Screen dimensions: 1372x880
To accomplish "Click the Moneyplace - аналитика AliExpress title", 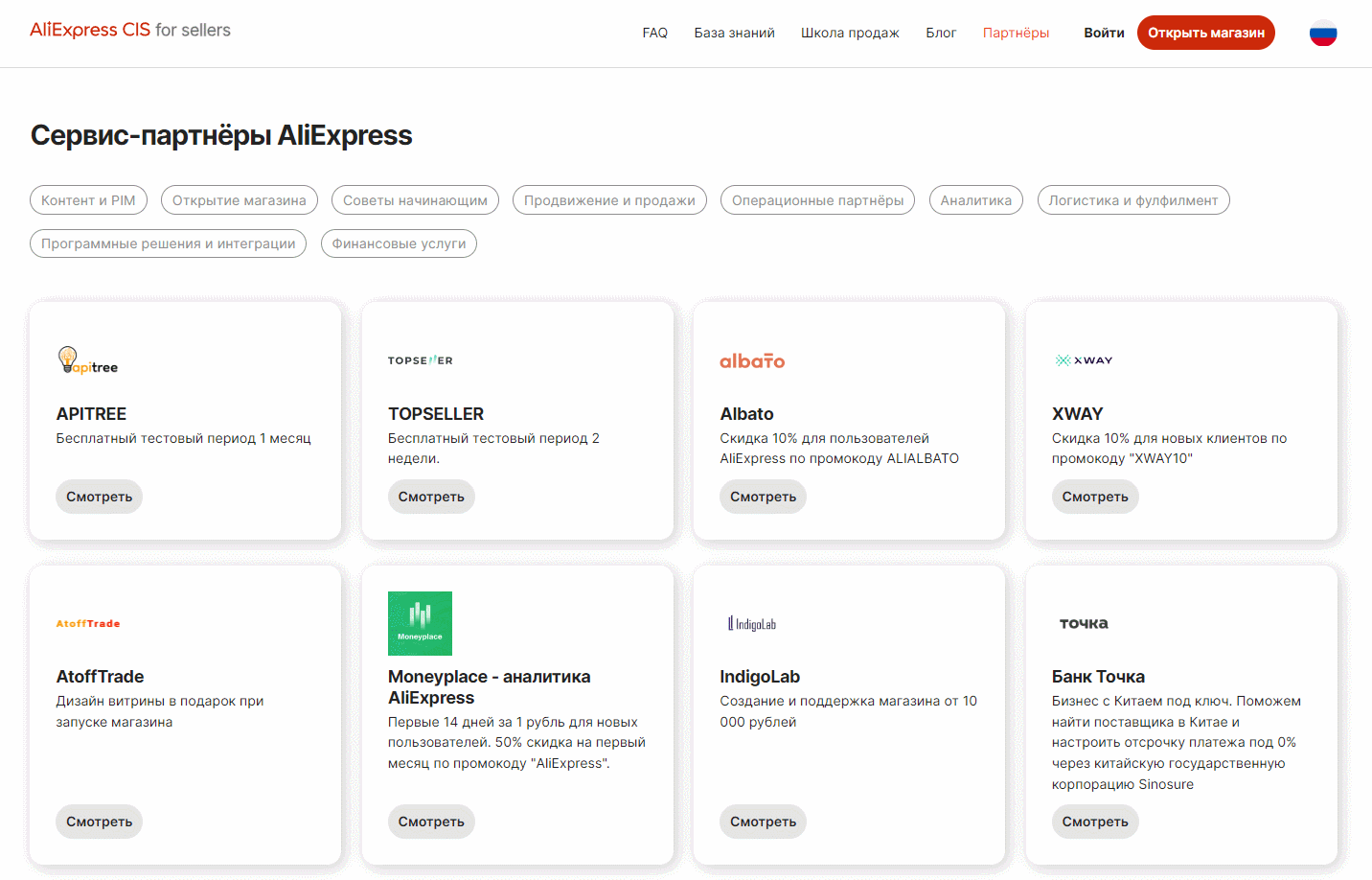I will coord(489,687).
